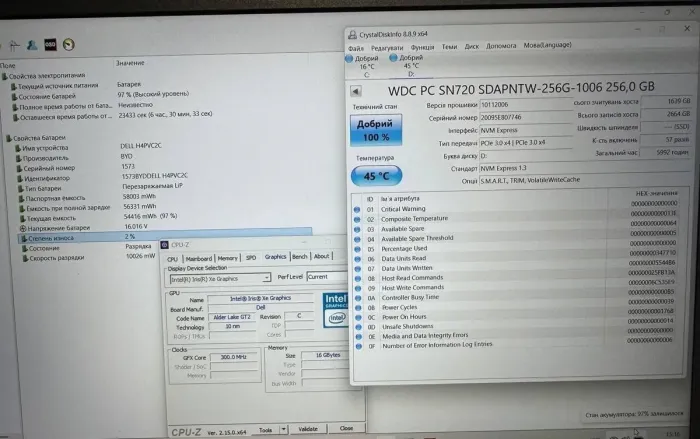Viewport: 700px width, 439px height.
Task: Switch to the Mainboard tab in CPU-Z
Action: pos(198,258)
